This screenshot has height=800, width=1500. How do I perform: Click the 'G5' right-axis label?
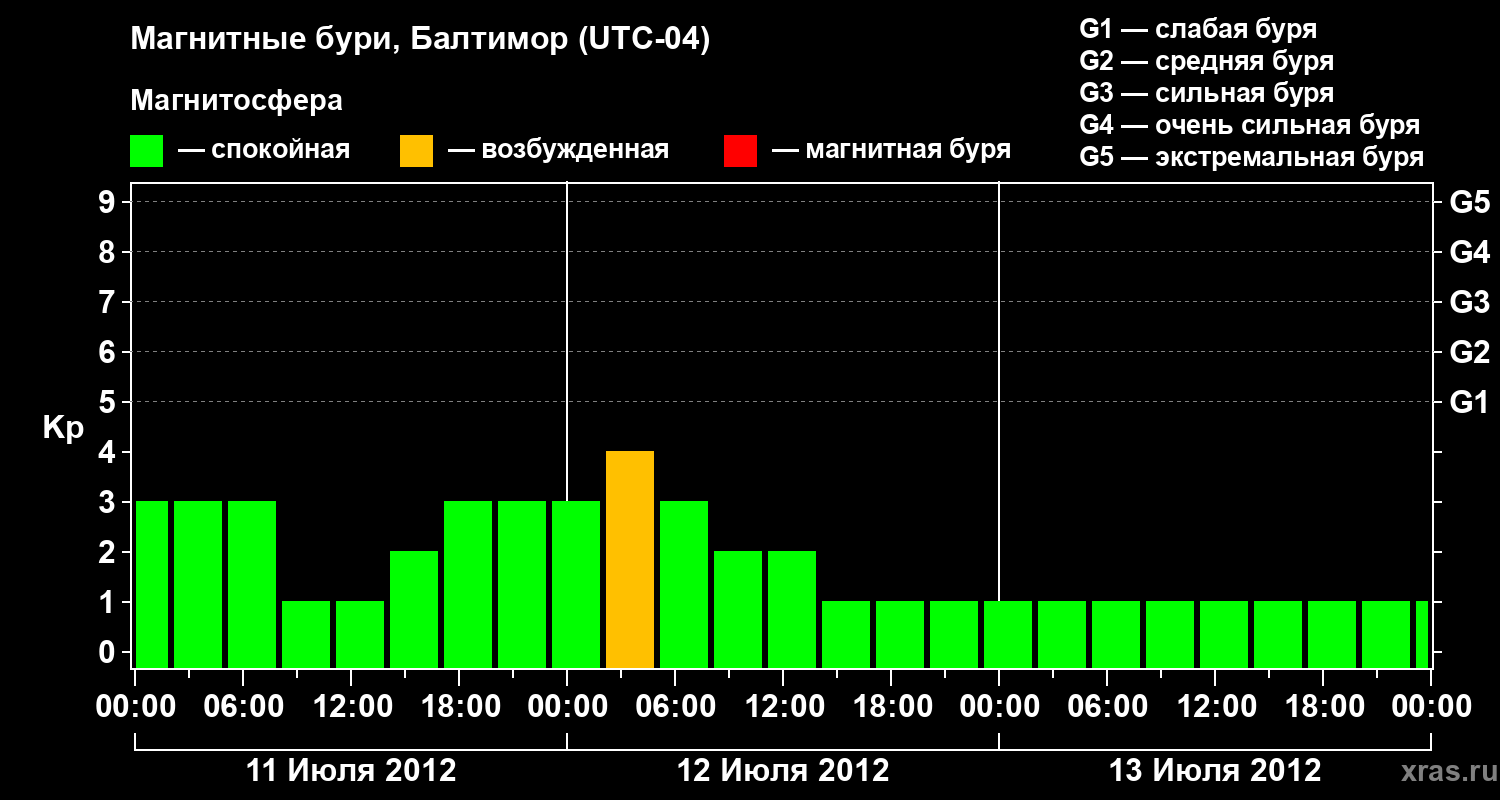tap(1470, 202)
